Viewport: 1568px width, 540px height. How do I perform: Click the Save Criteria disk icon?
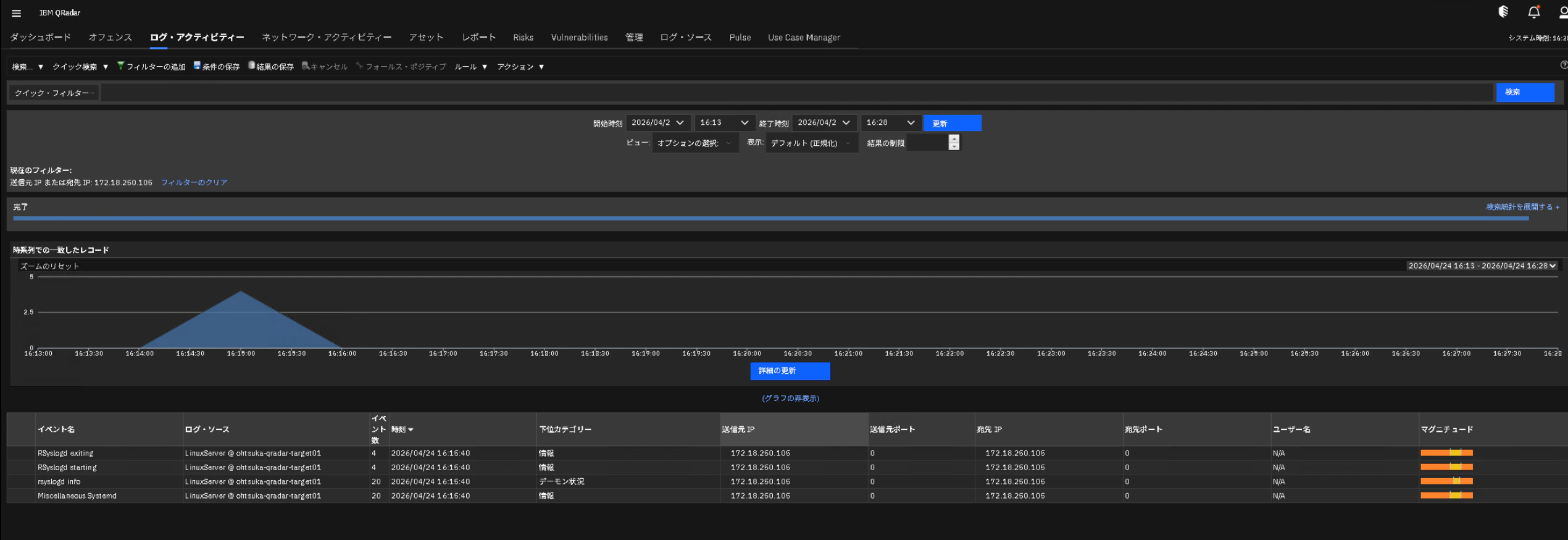coord(197,65)
